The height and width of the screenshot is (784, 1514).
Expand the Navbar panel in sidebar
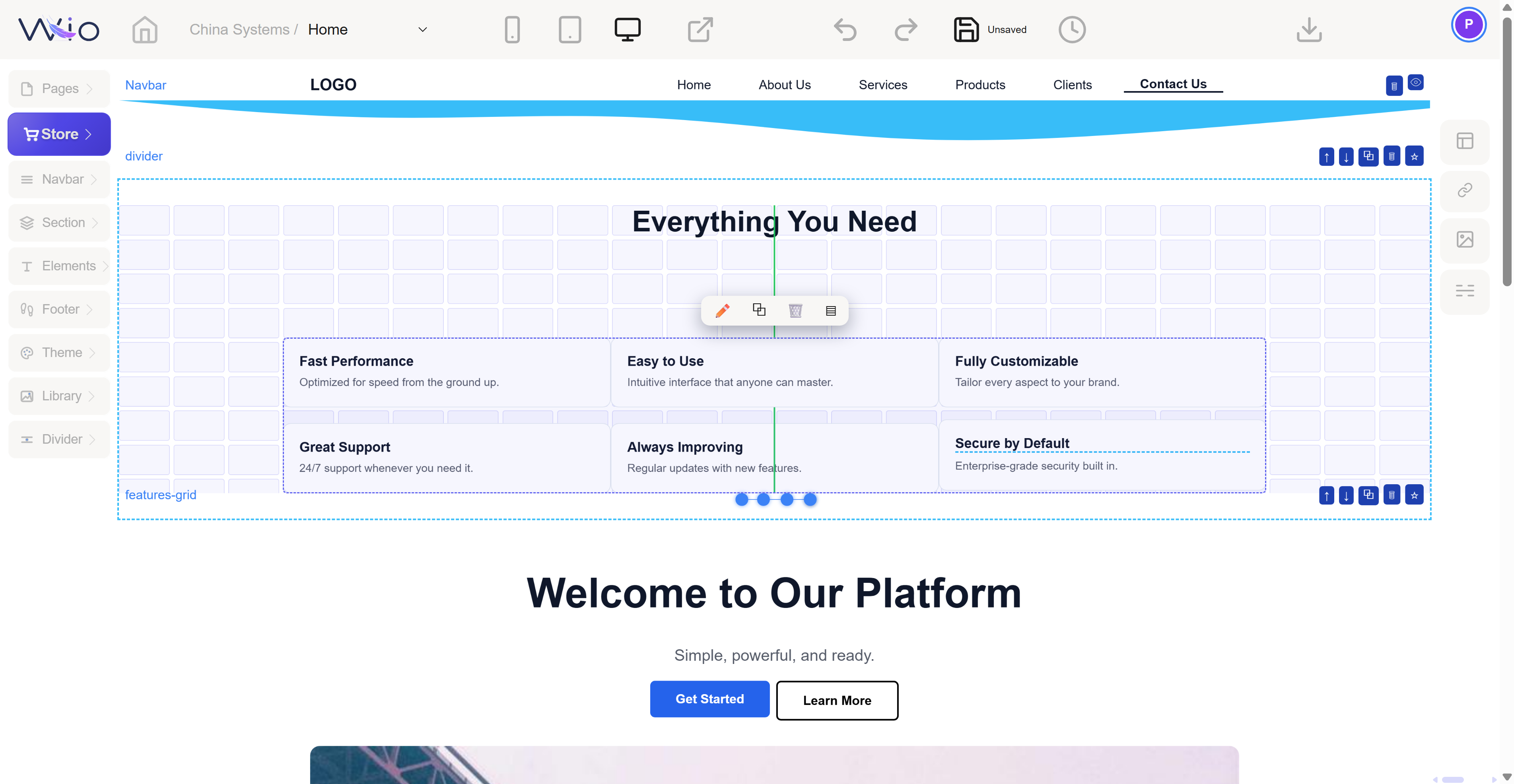point(59,179)
